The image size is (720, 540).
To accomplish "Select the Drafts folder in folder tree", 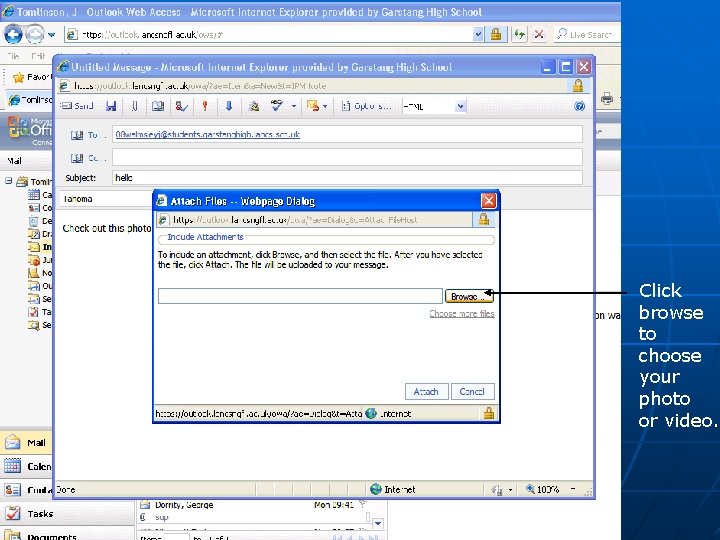I will 39,234.
